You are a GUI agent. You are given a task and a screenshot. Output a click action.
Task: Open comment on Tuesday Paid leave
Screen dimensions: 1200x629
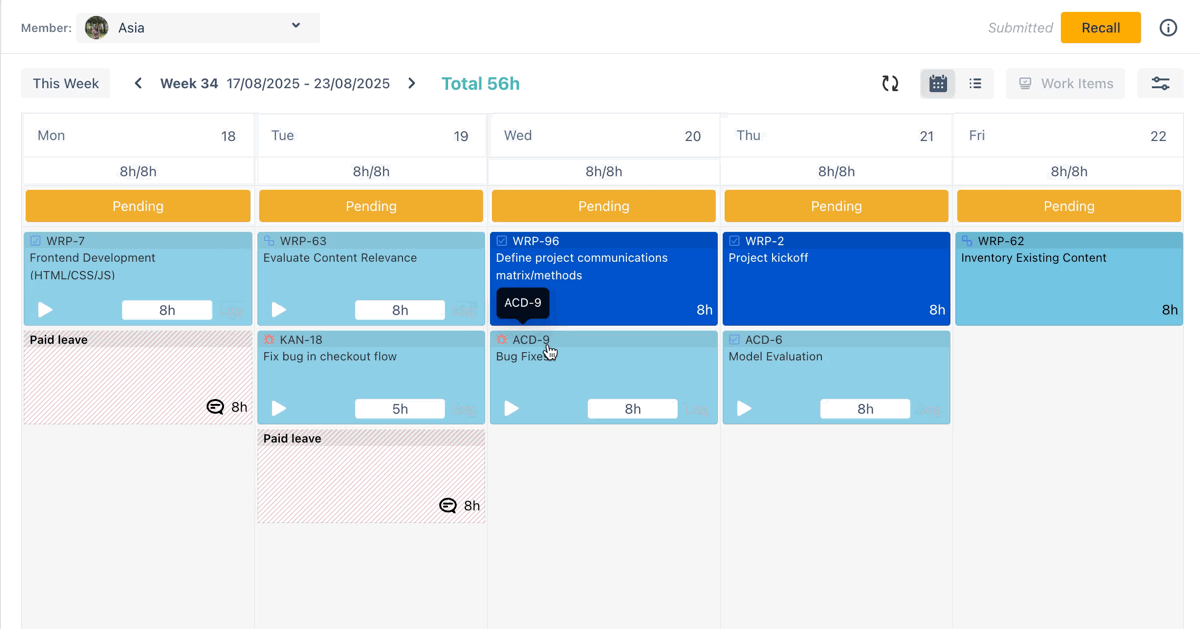448,506
